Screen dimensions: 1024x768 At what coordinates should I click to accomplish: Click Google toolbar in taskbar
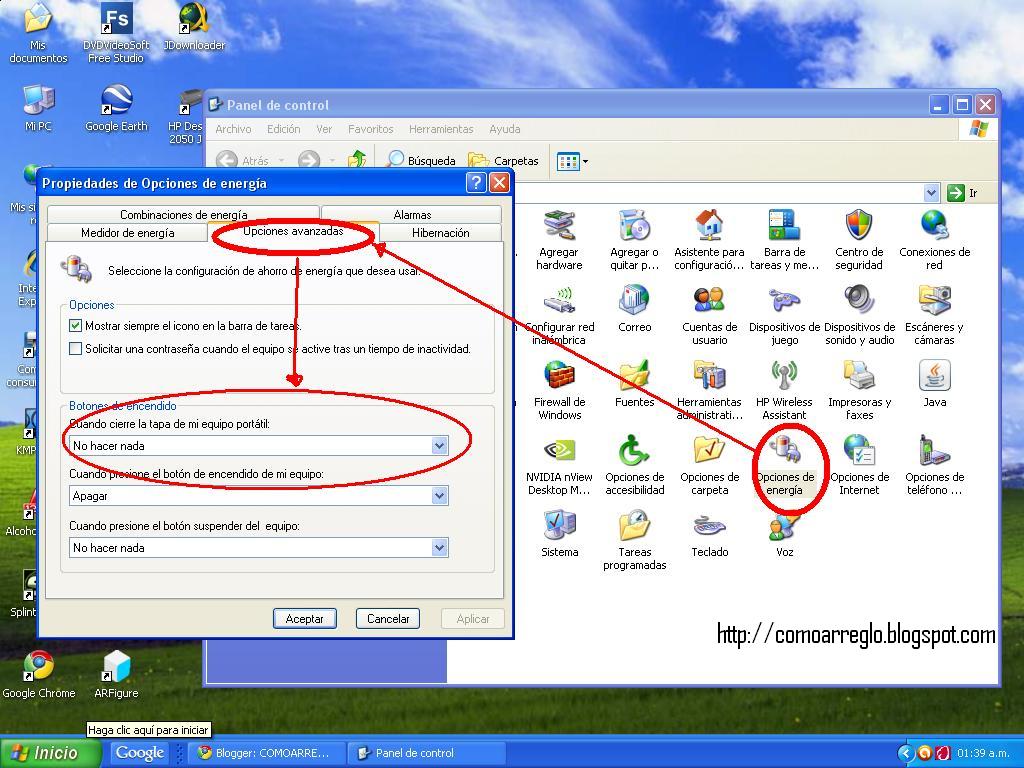click(140, 753)
